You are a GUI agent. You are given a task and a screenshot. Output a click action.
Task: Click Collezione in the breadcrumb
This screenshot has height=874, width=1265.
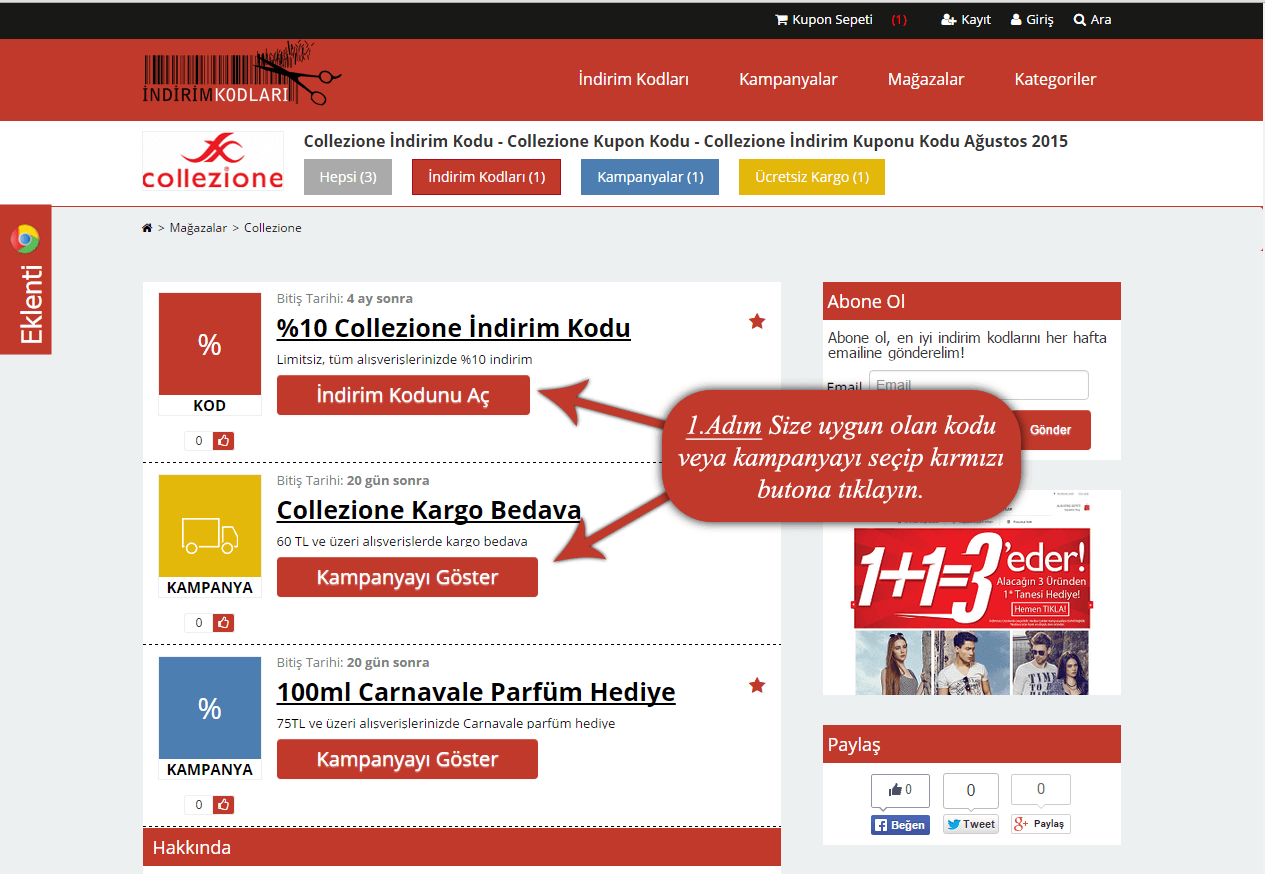coord(273,228)
